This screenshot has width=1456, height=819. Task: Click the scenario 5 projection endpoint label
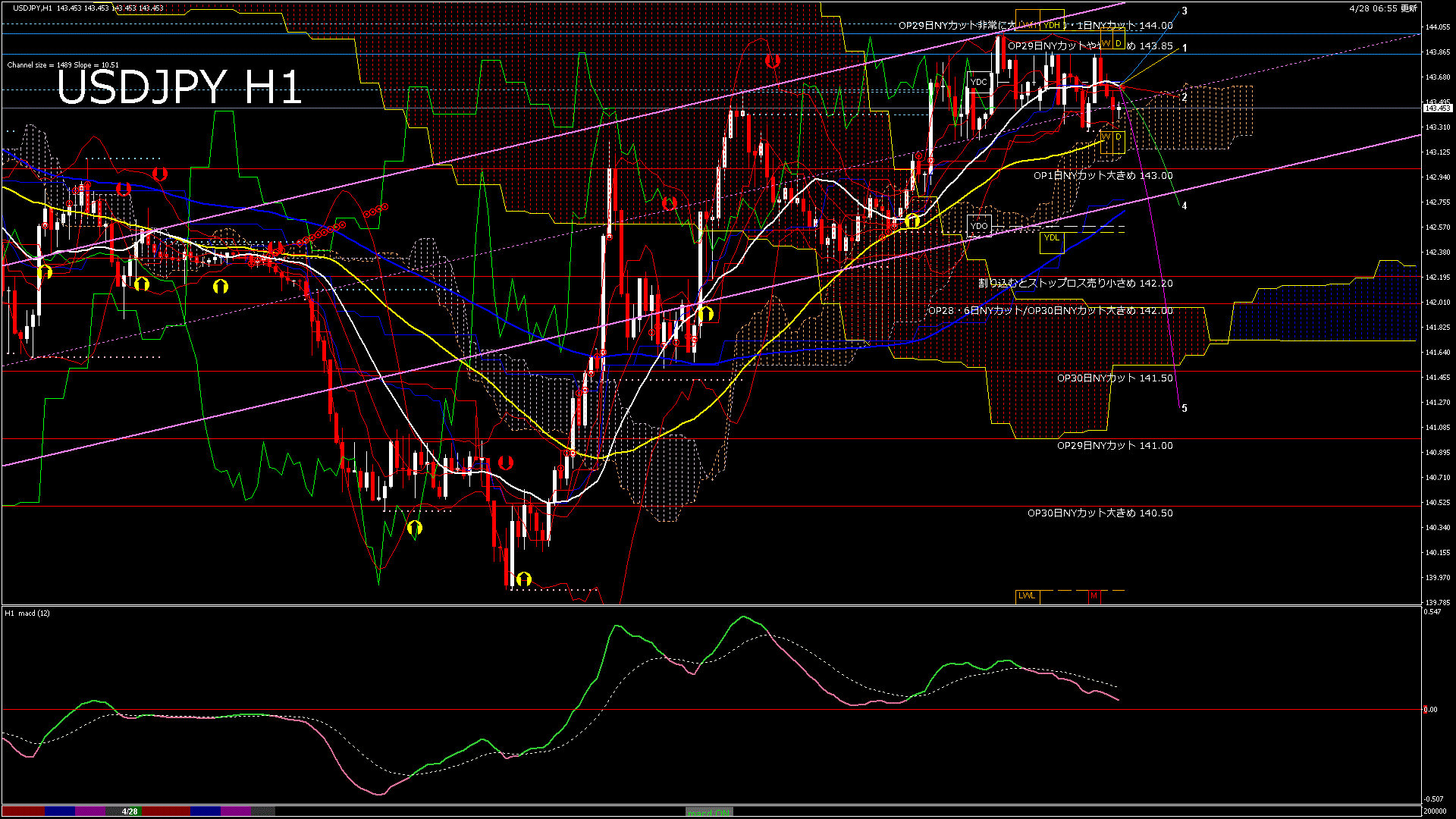[1185, 409]
